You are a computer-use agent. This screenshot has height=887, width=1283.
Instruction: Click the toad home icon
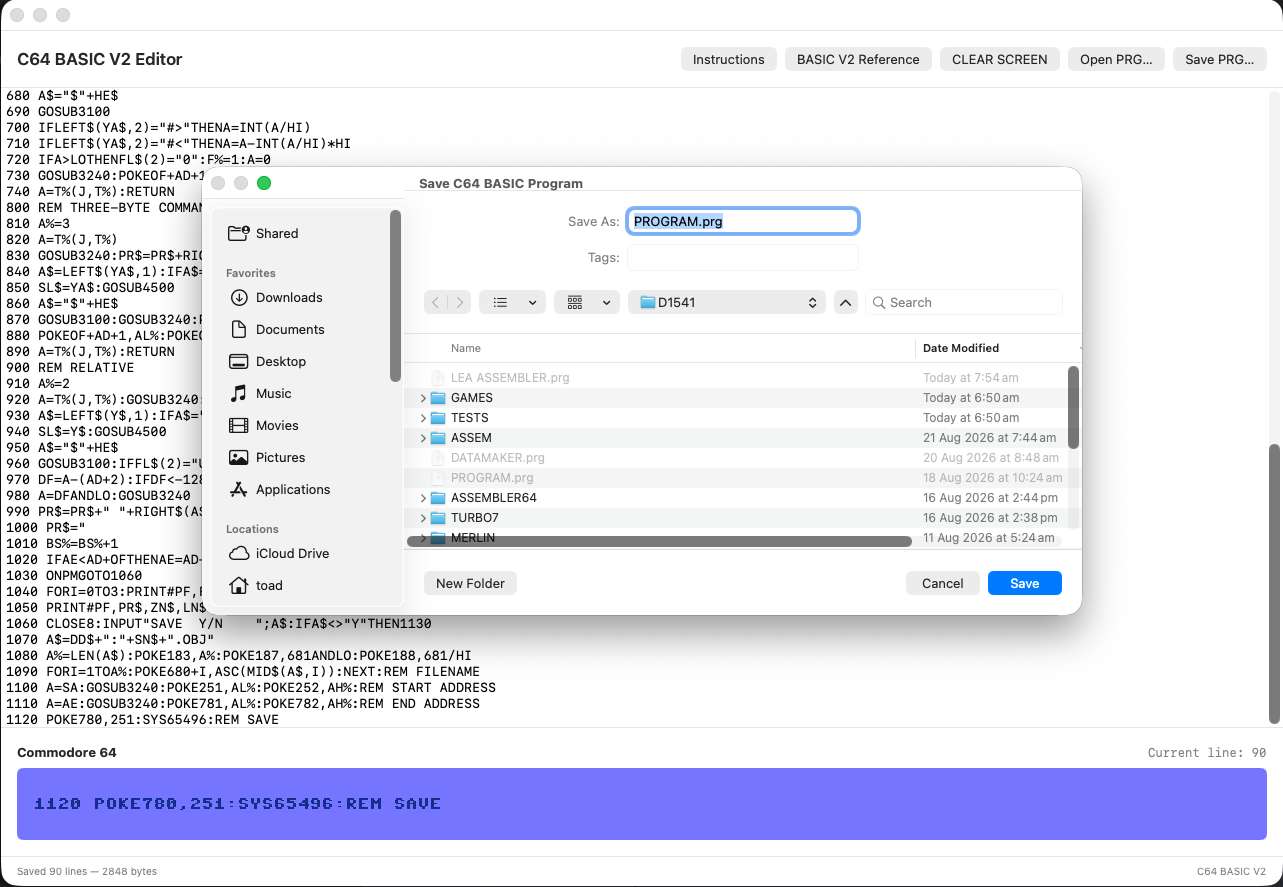pyautogui.click(x=238, y=585)
